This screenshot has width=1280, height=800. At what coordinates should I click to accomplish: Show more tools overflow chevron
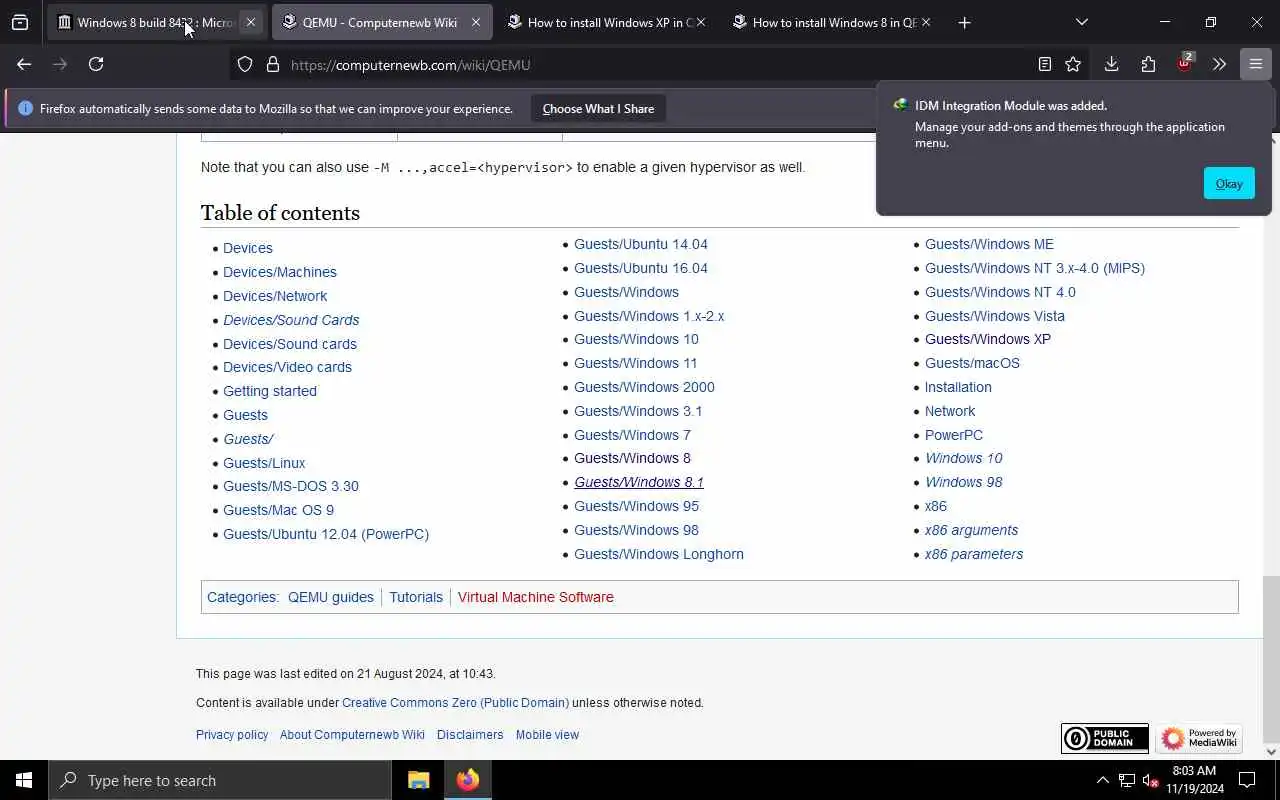pos(1219,64)
